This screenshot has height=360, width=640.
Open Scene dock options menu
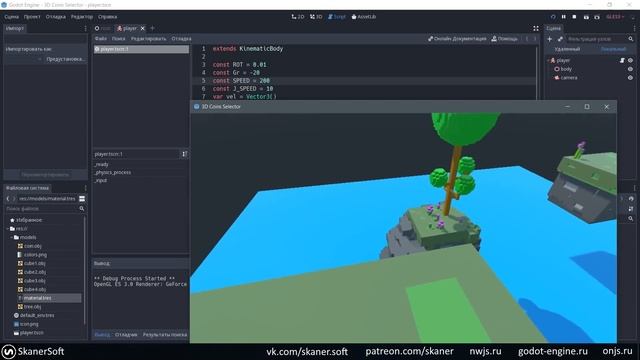pyautogui.click(x=634, y=28)
